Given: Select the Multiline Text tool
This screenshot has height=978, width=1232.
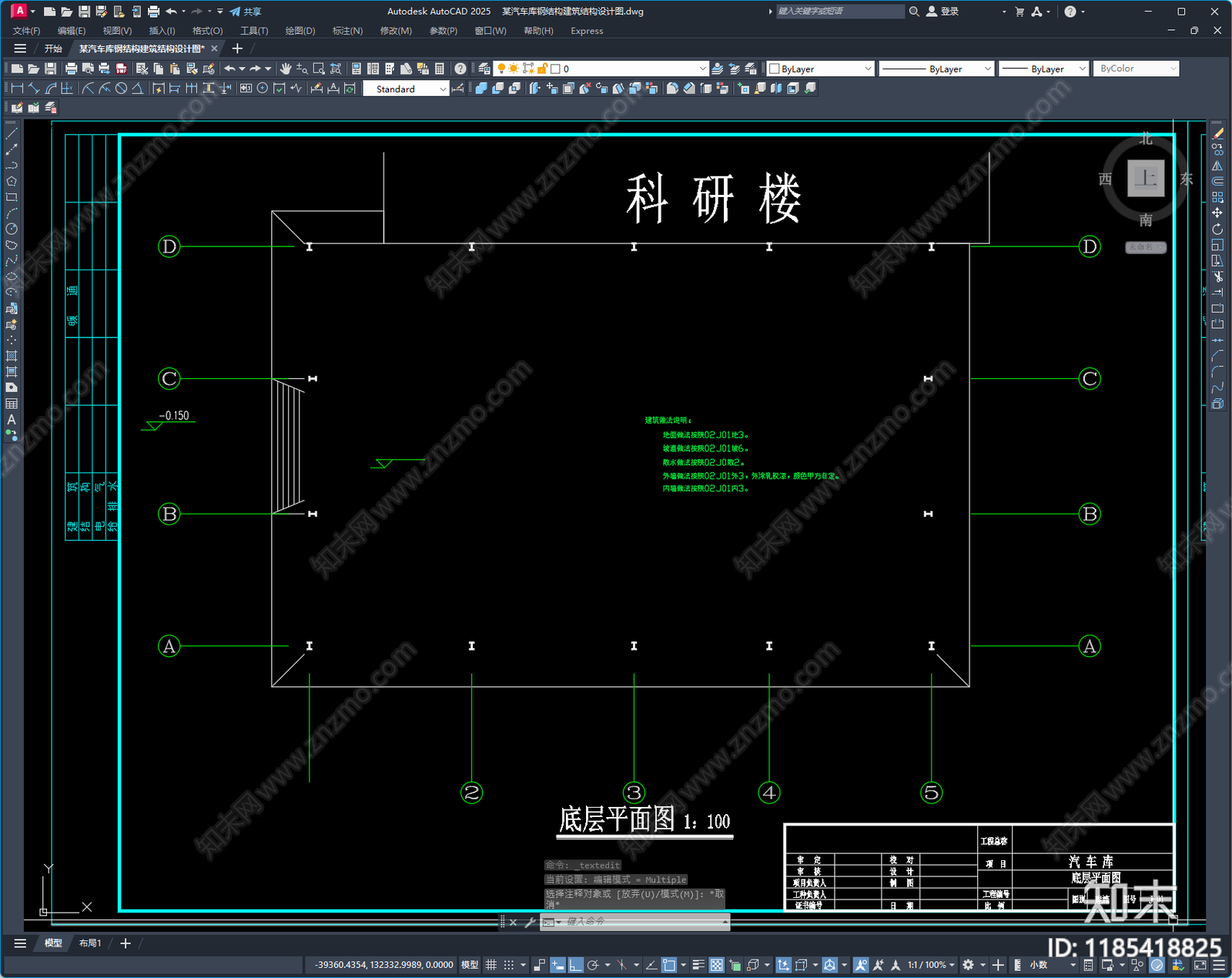Looking at the screenshot, I should pos(12,420).
